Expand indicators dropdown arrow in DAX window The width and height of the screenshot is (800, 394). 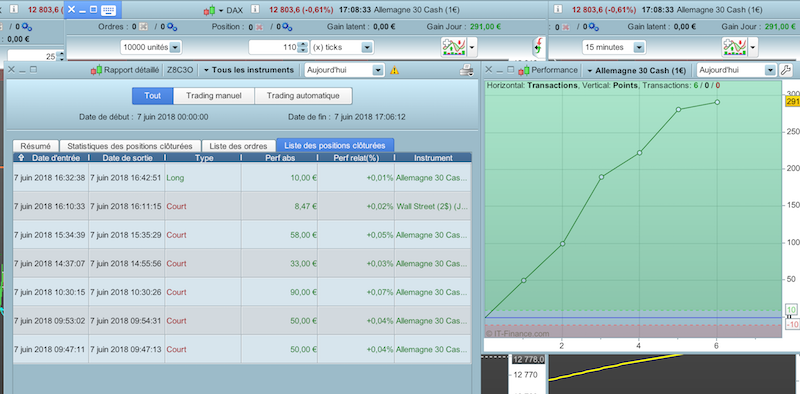pos(471,47)
